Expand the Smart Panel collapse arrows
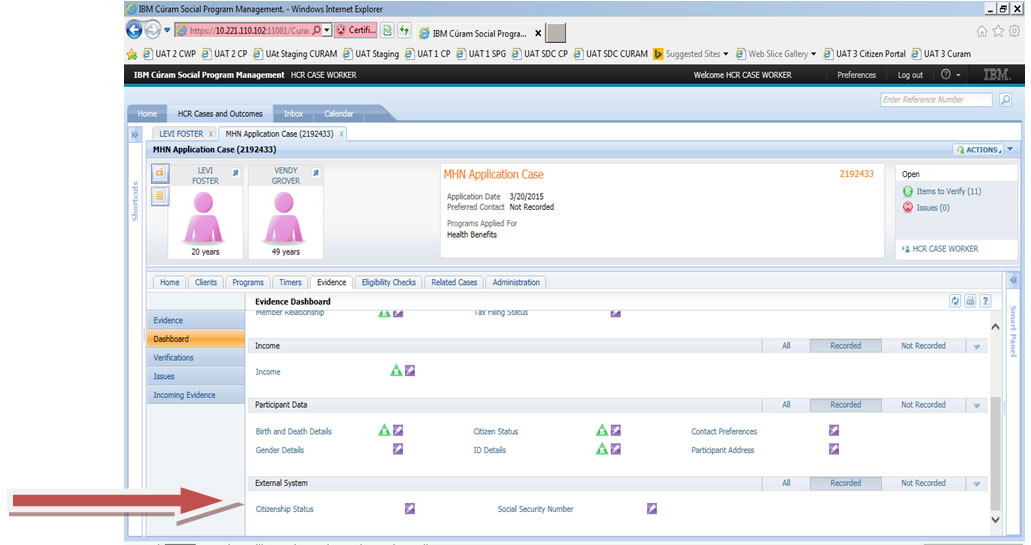1031x545 pixels. [x=1013, y=280]
